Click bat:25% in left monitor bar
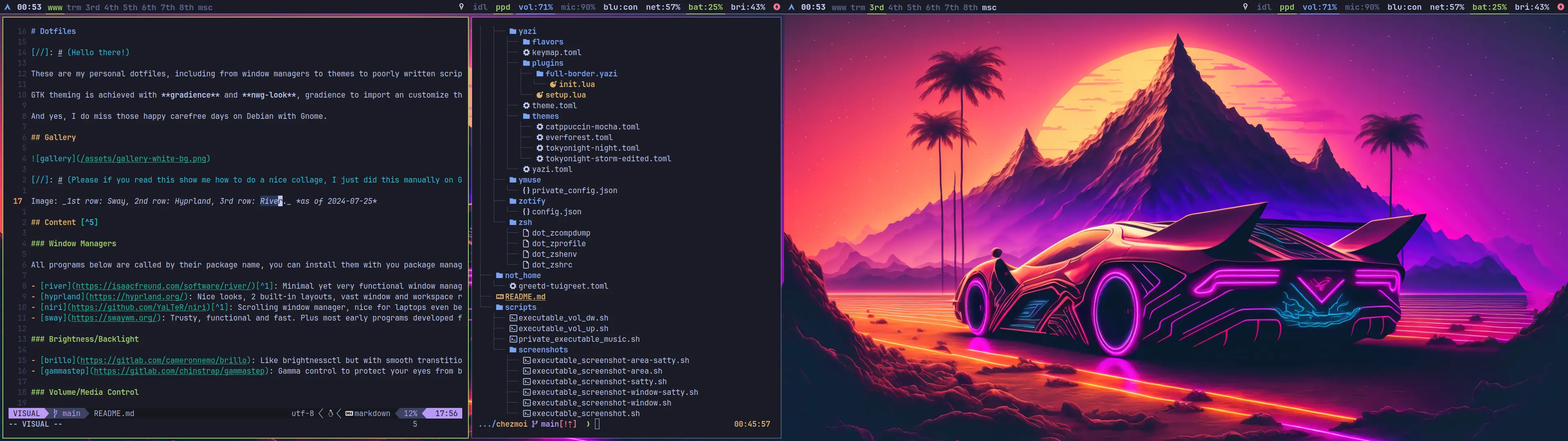The width and height of the screenshot is (1568, 441). (706, 7)
